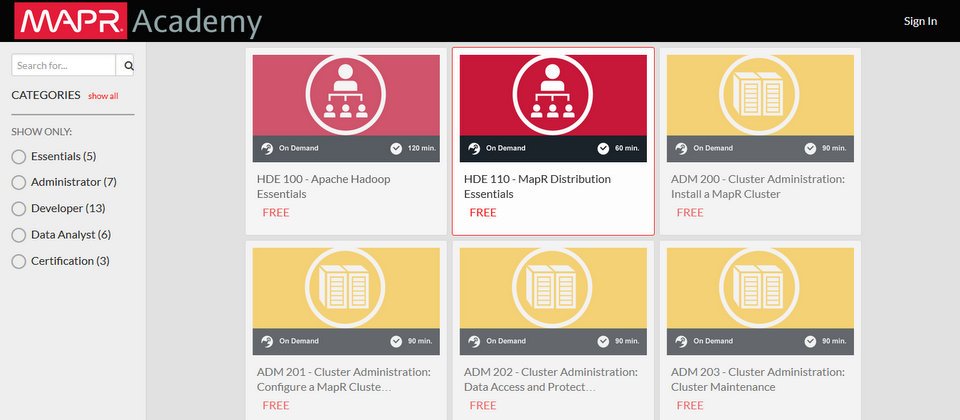Viewport: 960px width, 420px height.
Task: Click the server rack icon on ADM 201
Action: pyautogui.click(x=345, y=287)
